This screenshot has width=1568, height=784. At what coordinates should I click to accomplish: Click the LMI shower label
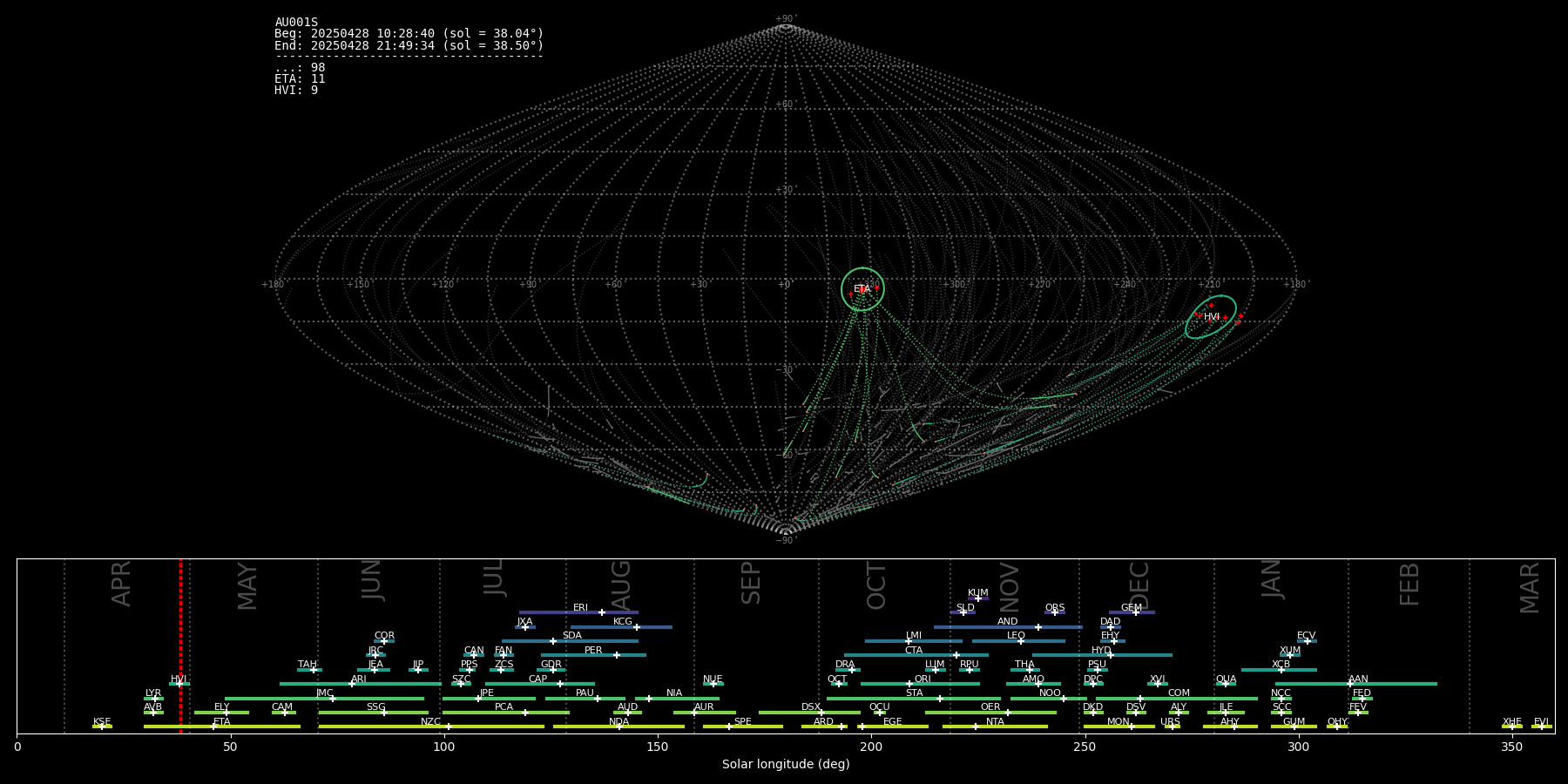(x=914, y=636)
